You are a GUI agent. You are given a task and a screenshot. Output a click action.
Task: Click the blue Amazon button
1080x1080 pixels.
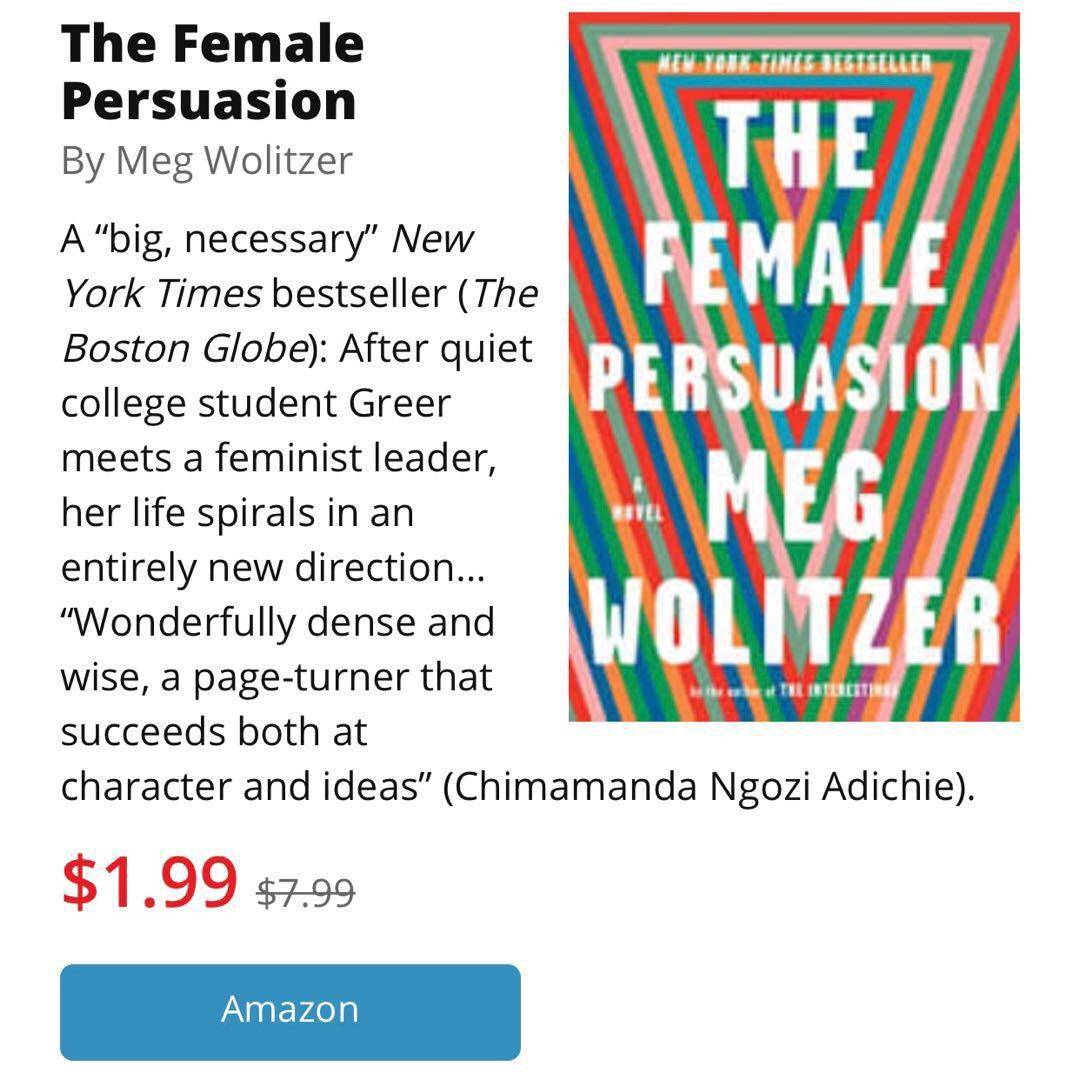point(290,1011)
